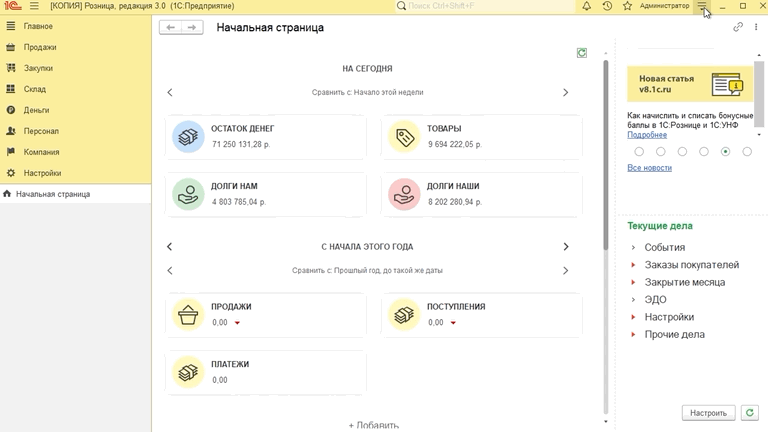Viewport: 768px width, 432px height.
Task: Open Настройки section in sidebar
Action: 75,173
